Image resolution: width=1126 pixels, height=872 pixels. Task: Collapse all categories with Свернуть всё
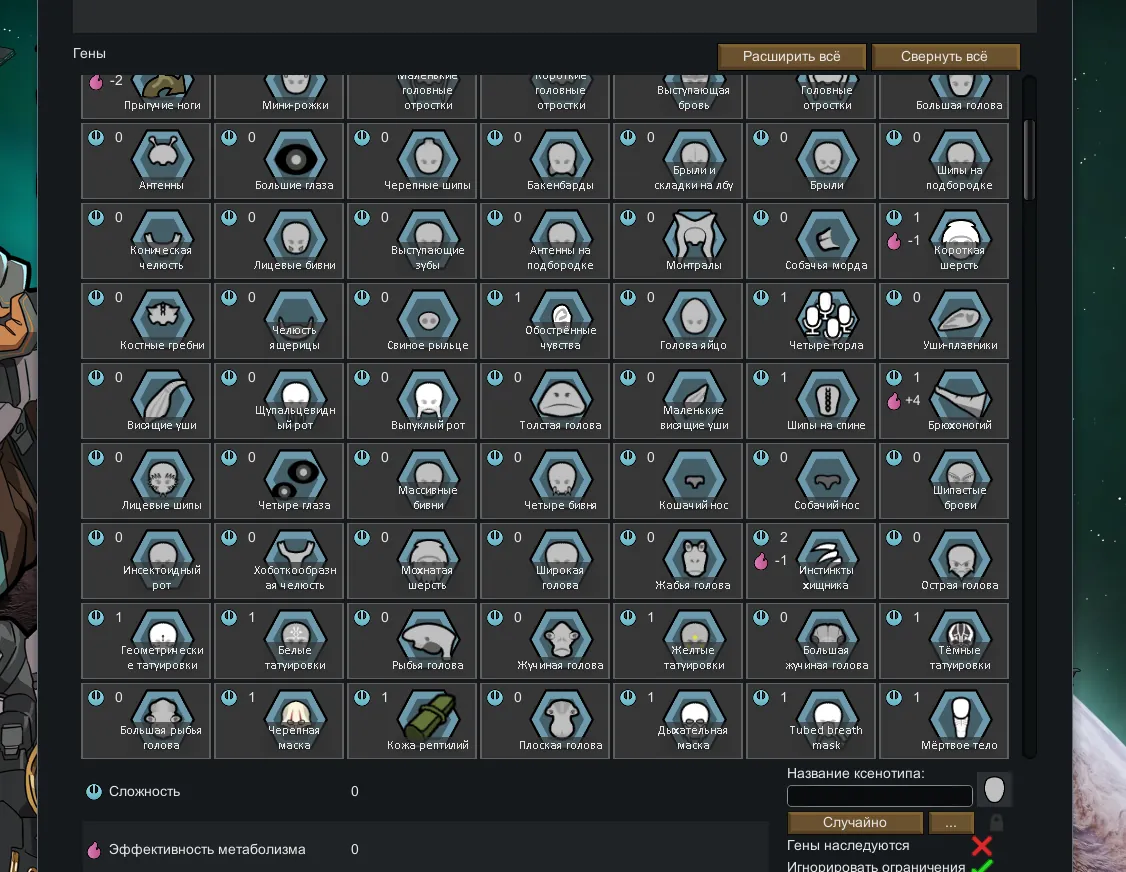(944, 57)
